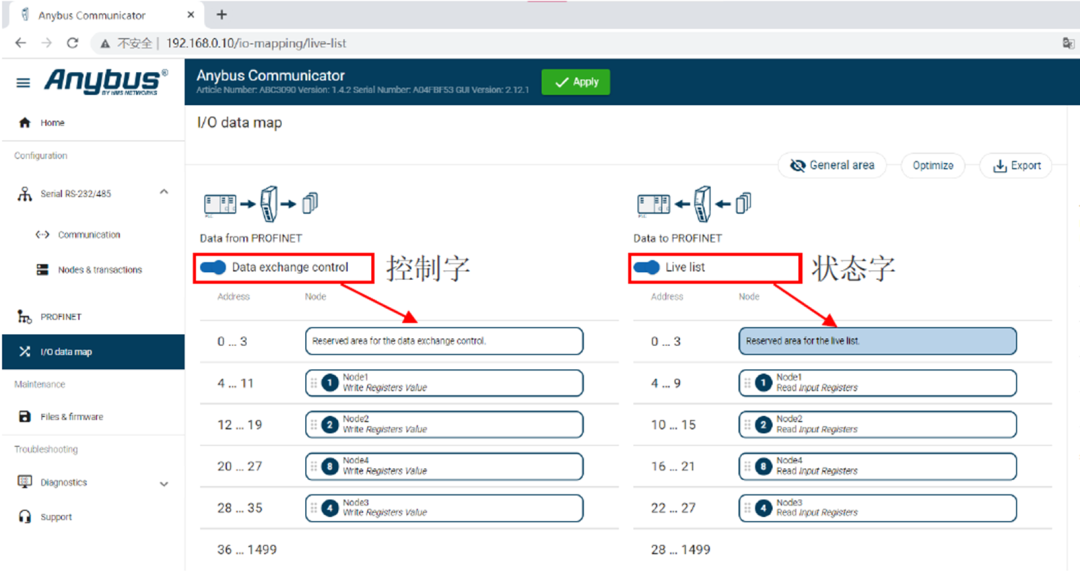
Task: Click the browser back arrow
Action: pos(21,43)
